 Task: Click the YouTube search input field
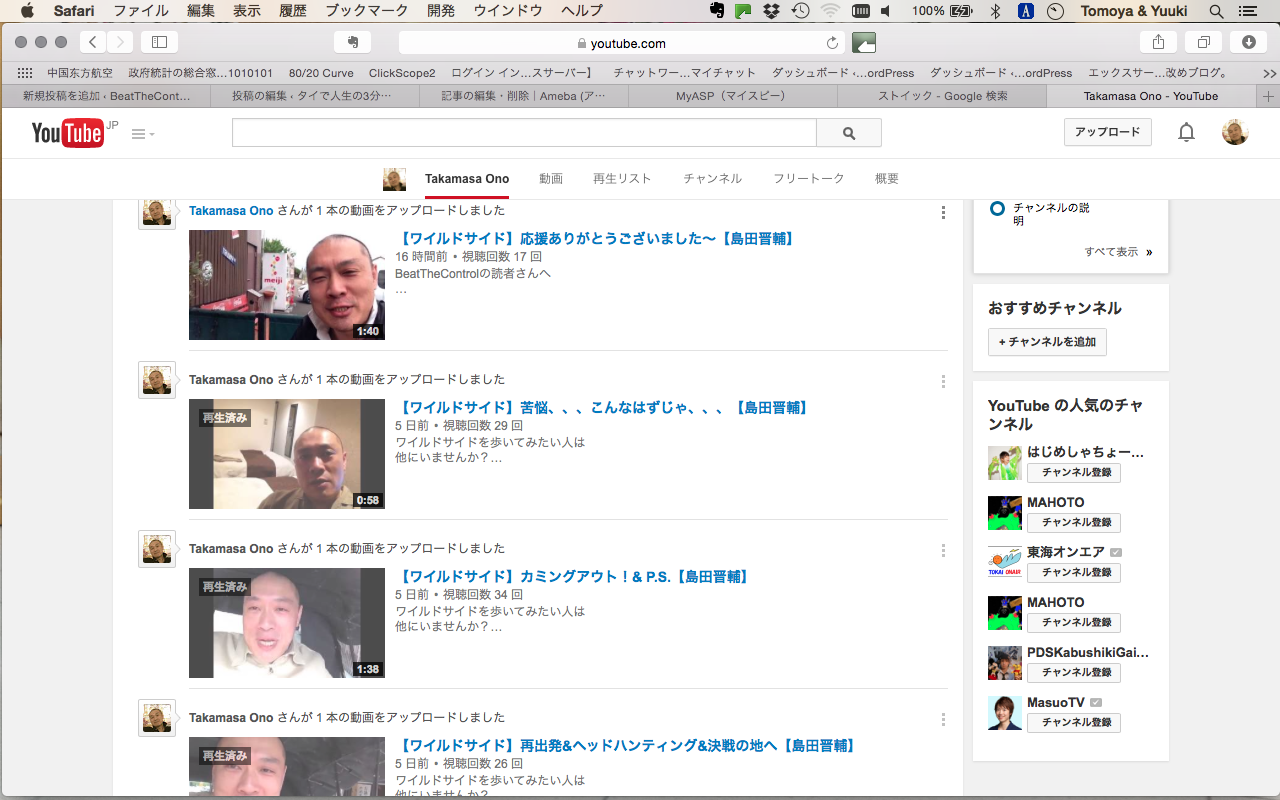(x=524, y=133)
